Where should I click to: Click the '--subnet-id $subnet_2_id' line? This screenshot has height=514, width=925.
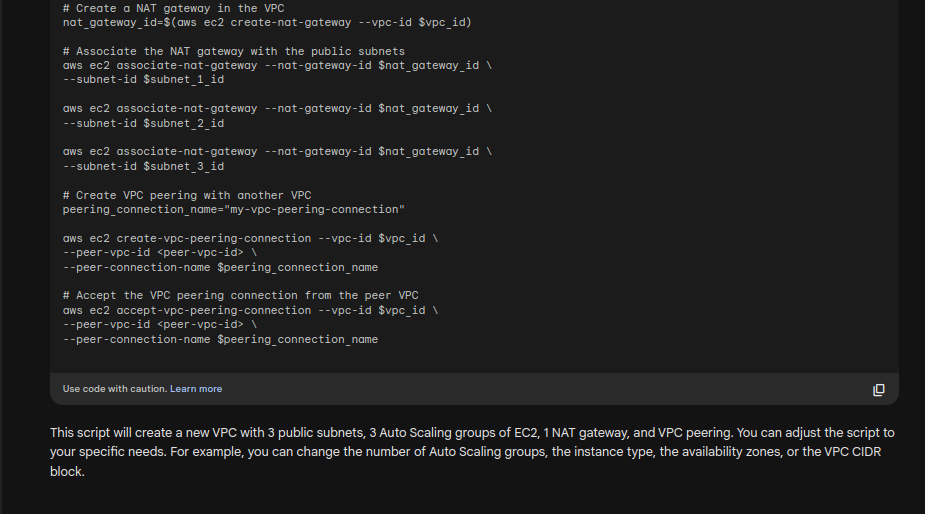[143, 123]
